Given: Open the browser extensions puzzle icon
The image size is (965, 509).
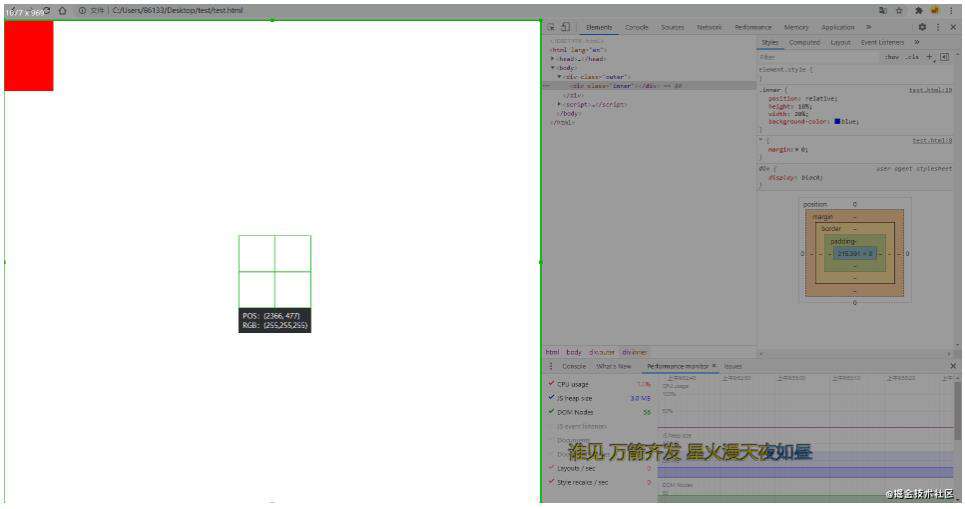Looking at the screenshot, I should tap(918, 10).
